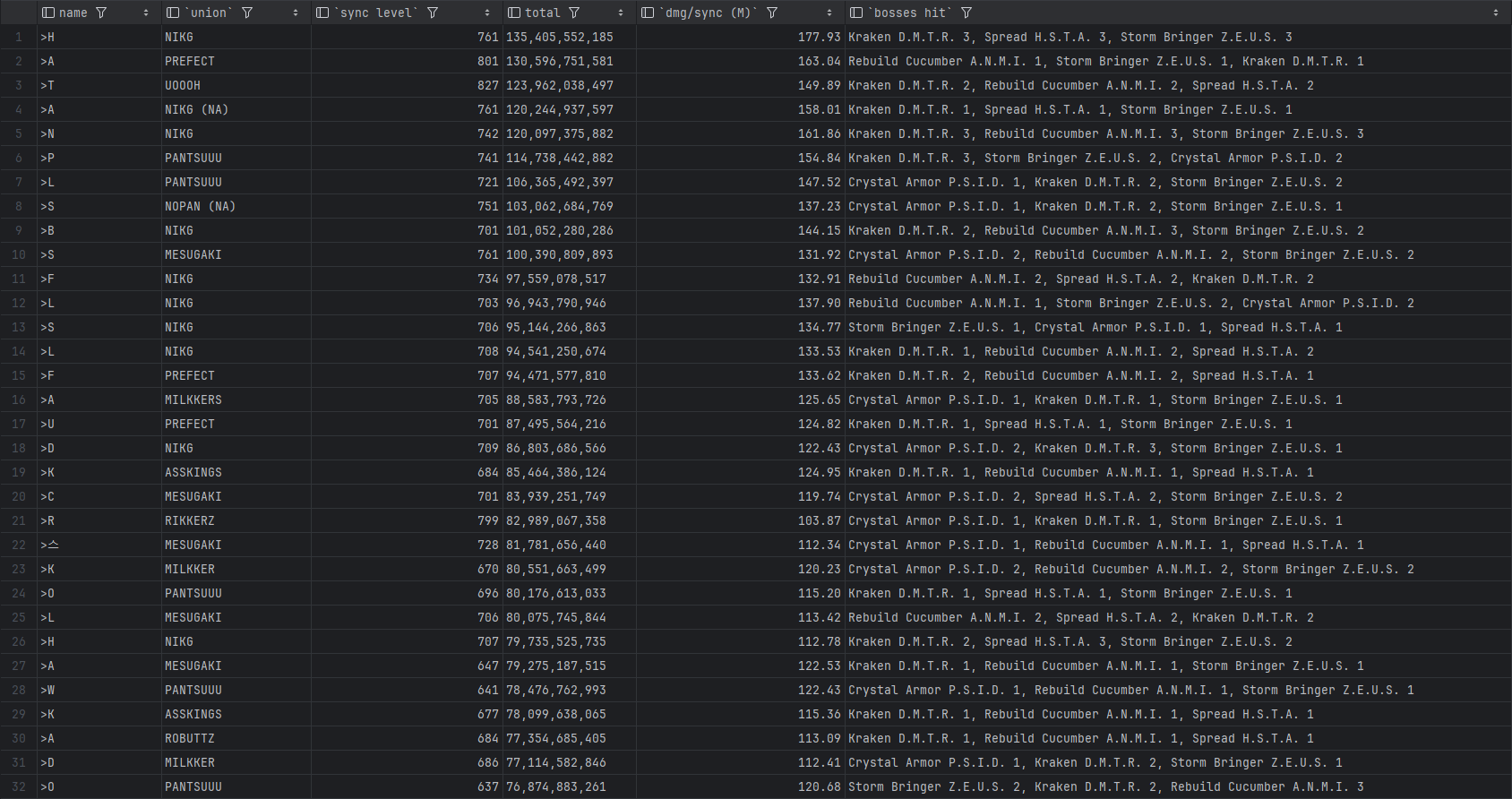1512x799 pixels.
Task: Click the column icon beside the total header
Action: coord(513,13)
